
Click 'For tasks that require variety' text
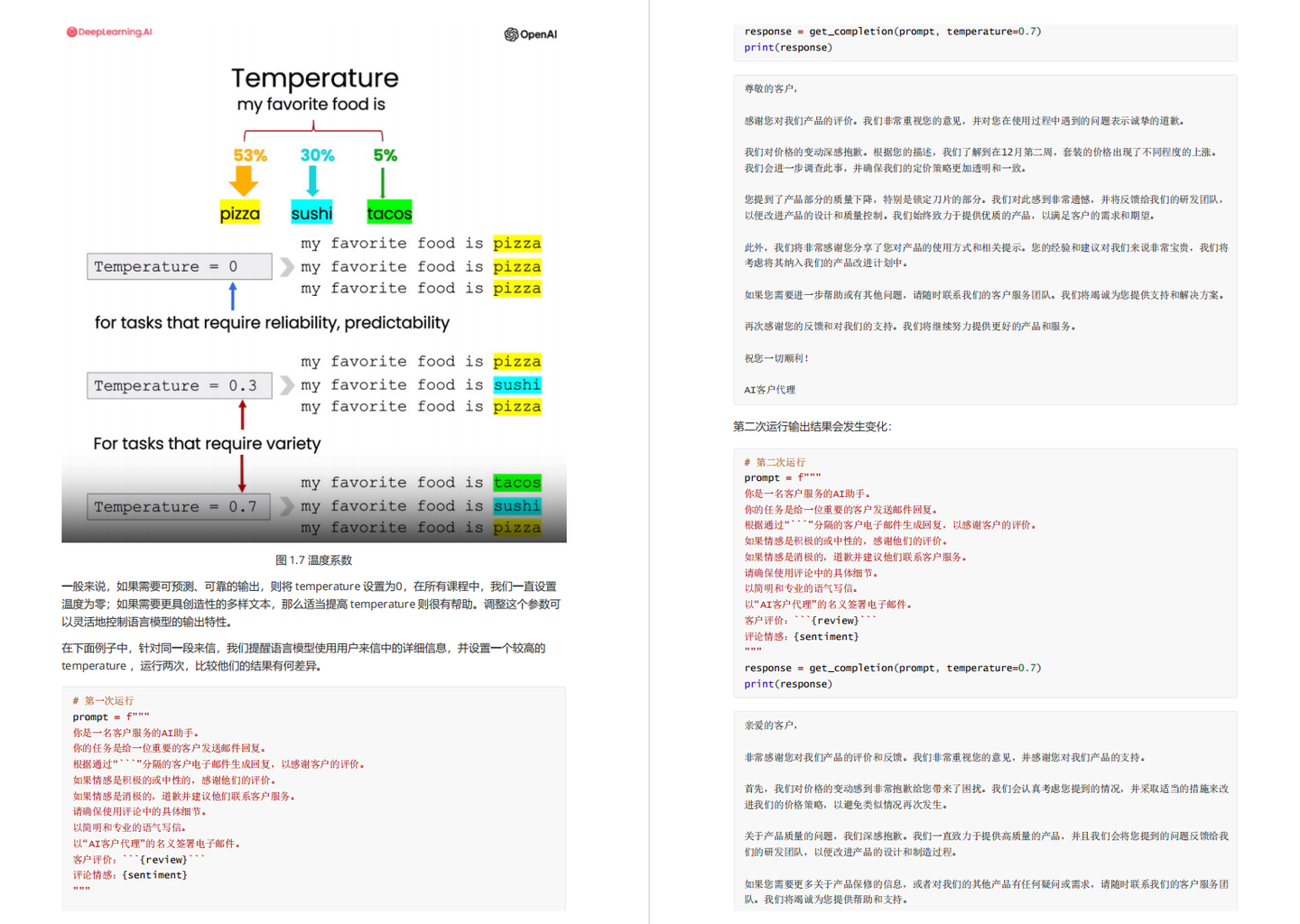click(207, 444)
